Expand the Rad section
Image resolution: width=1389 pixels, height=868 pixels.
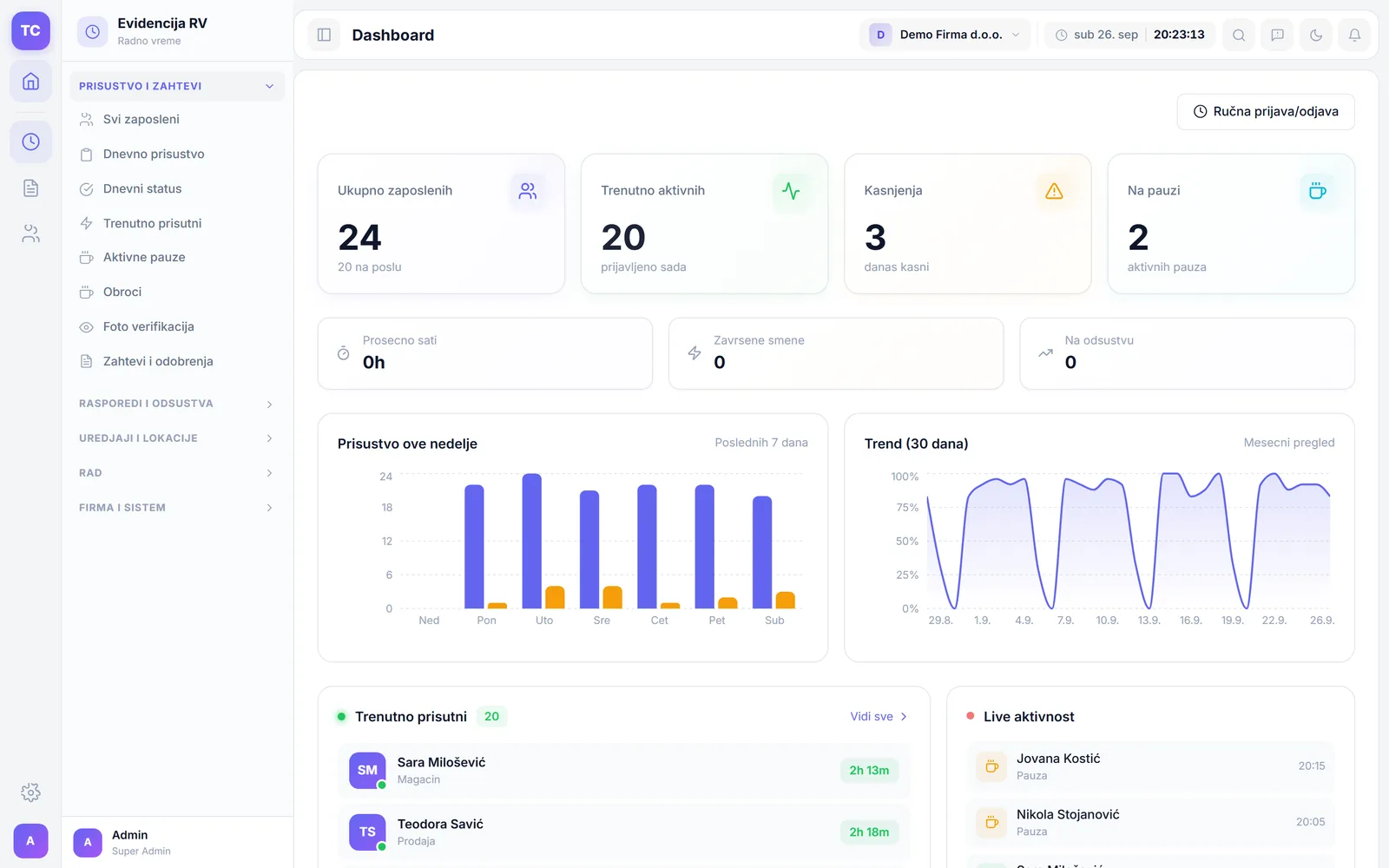[177, 473]
